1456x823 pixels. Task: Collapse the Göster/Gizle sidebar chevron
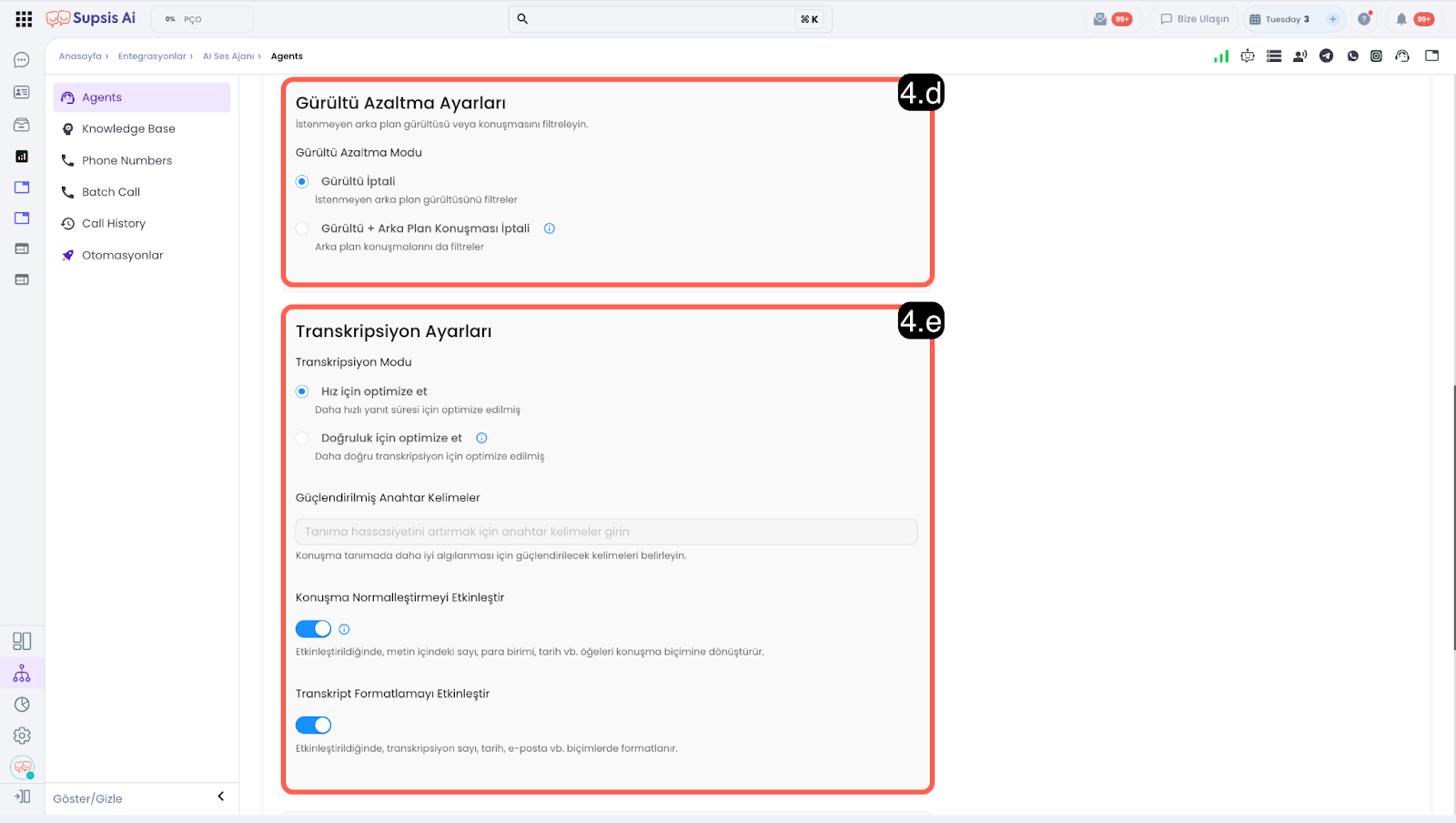coord(220,797)
